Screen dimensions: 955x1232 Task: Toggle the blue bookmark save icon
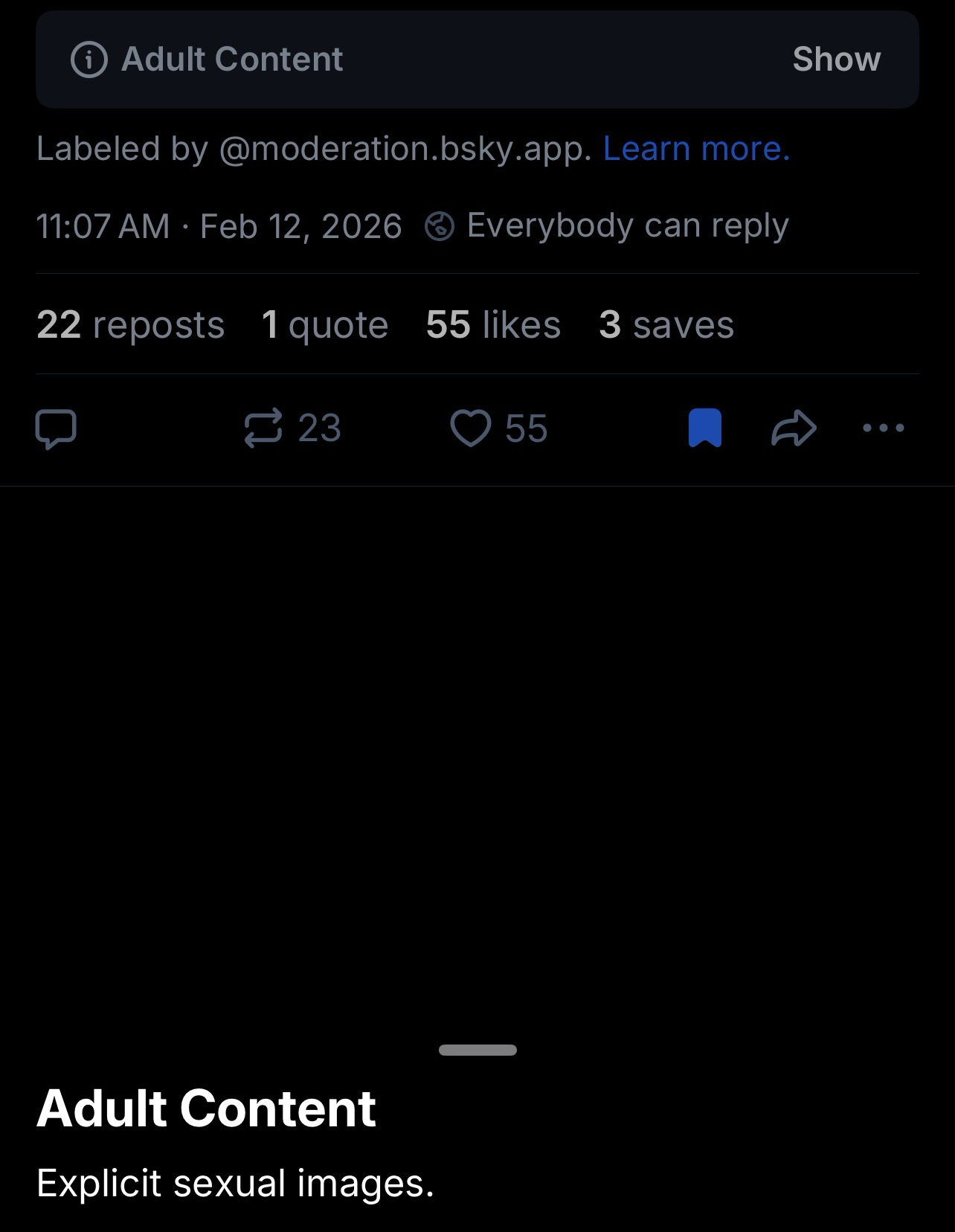pyautogui.click(x=705, y=429)
